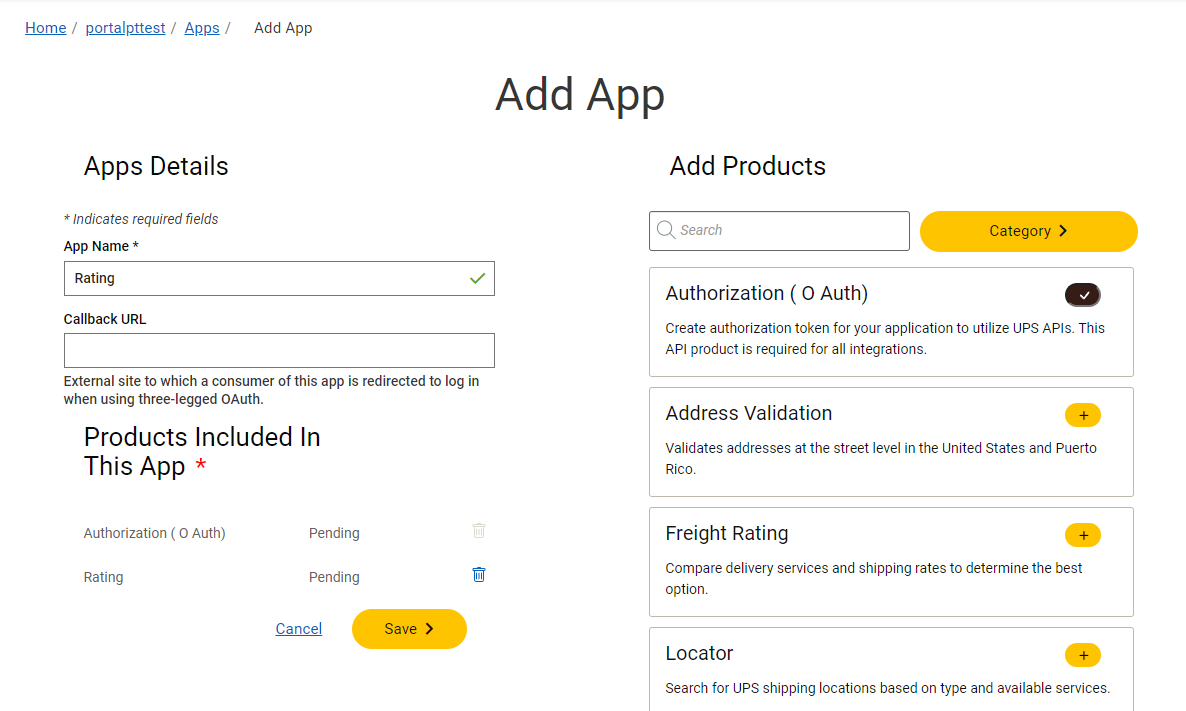The width and height of the screenshot is (1186, 711).
Task: Cancel adding the app
Action: [x=299, y=629]
